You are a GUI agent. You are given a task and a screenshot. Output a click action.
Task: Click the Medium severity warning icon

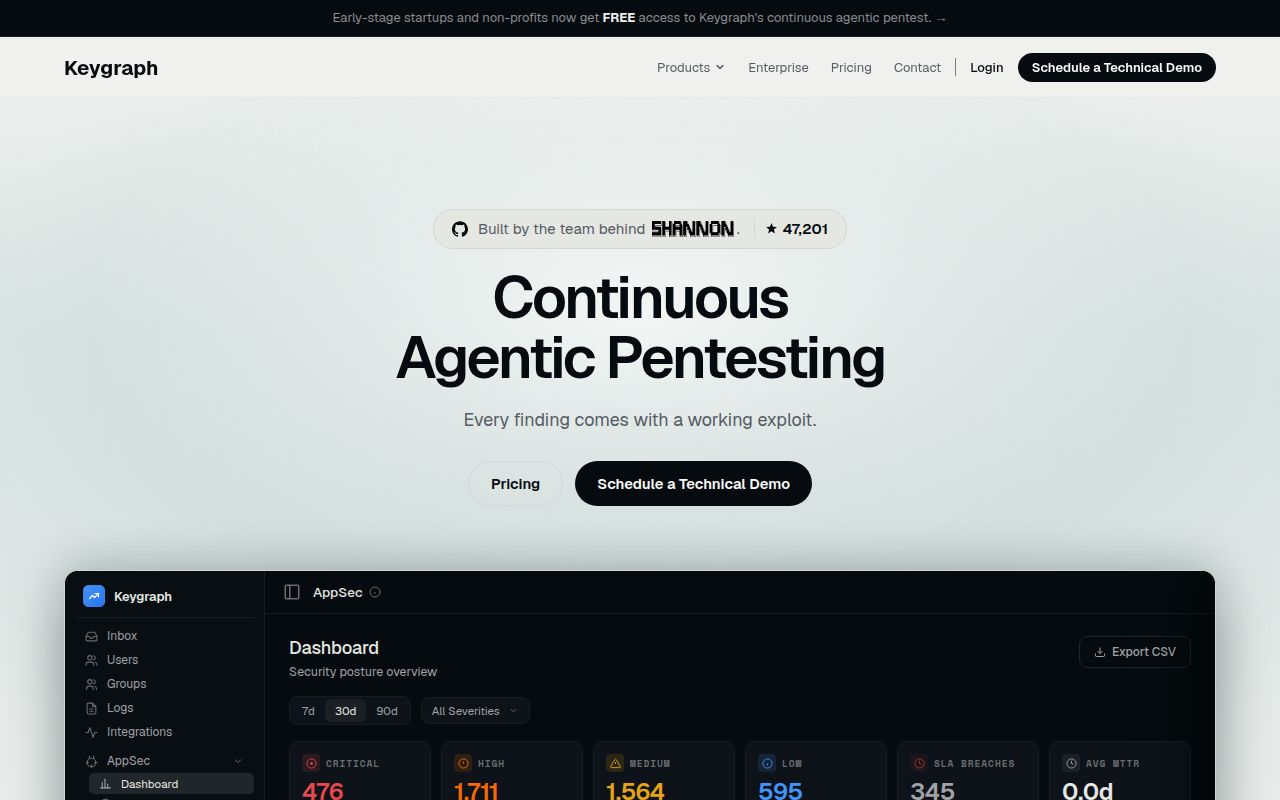[x=615, y=763]
